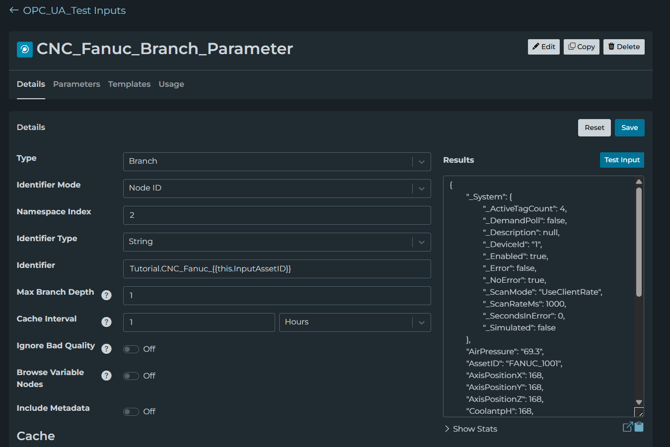Show help for Browse Variable Nodes
This screenshot has width=670, height=447.
pos(106,376)
